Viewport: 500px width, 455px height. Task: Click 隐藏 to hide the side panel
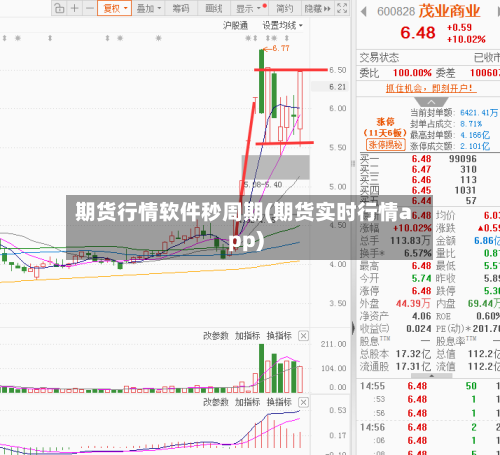click(317, 8)
